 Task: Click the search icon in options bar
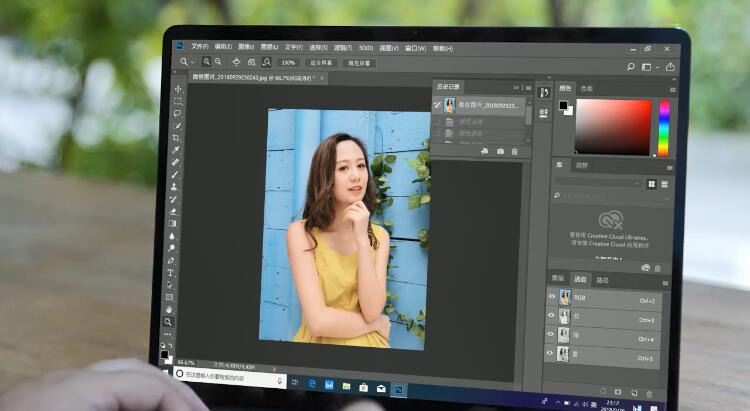631,67
